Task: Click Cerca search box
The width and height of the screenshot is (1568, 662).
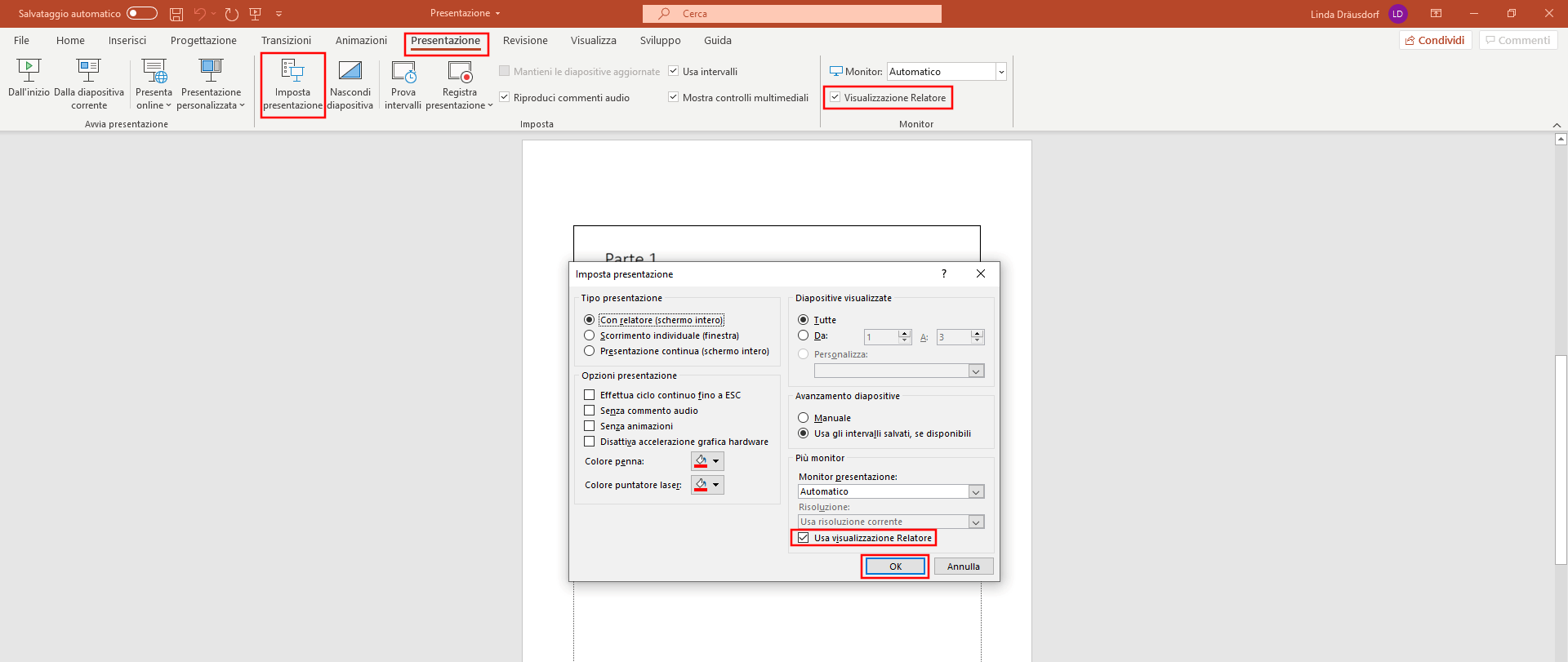Action: coord(792,14)
